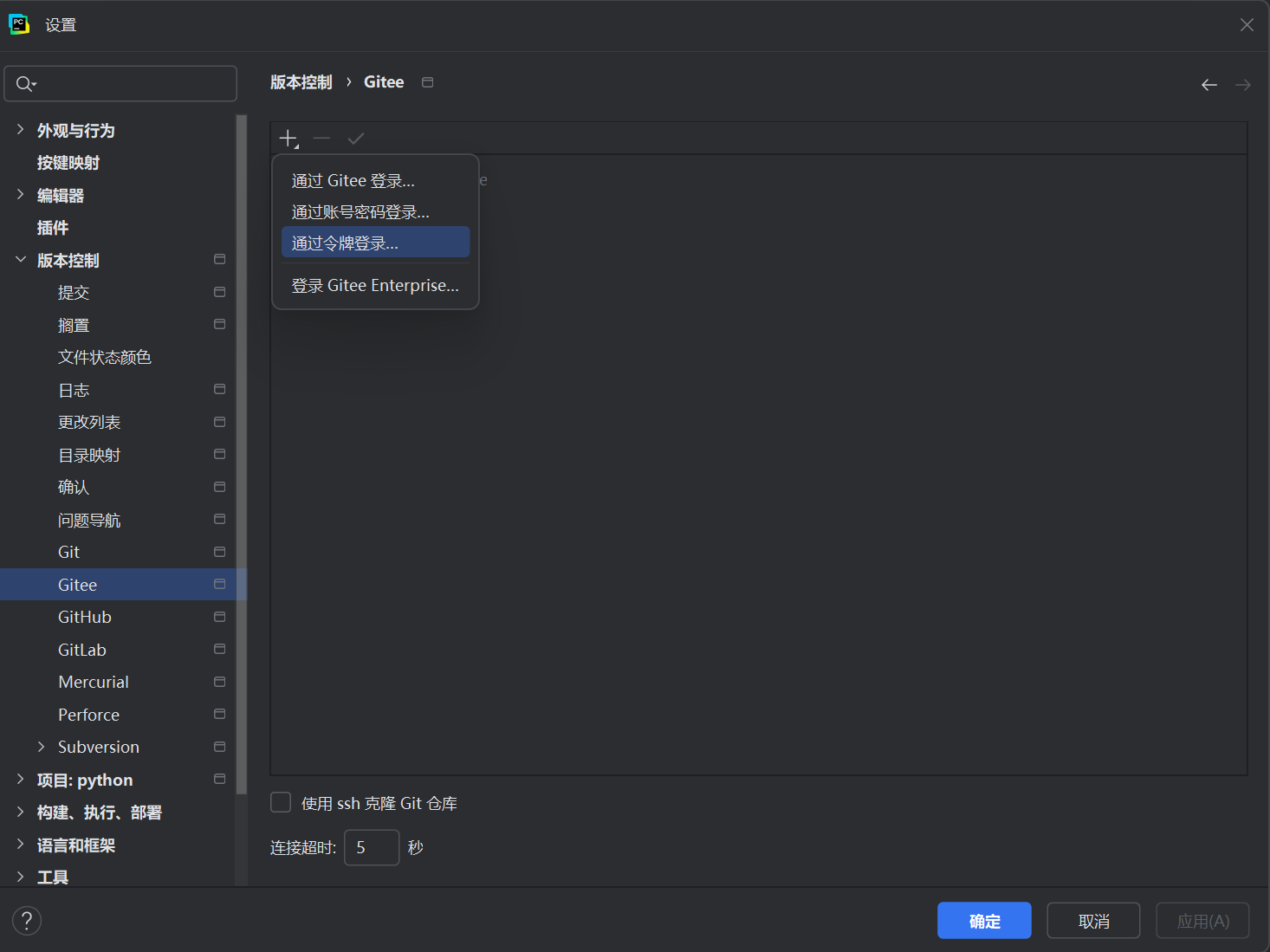The height and width of the screenshot is (952, 1270).
Task: Choose 通过账号密码登录... menu entry
Action: click(376, 212)
